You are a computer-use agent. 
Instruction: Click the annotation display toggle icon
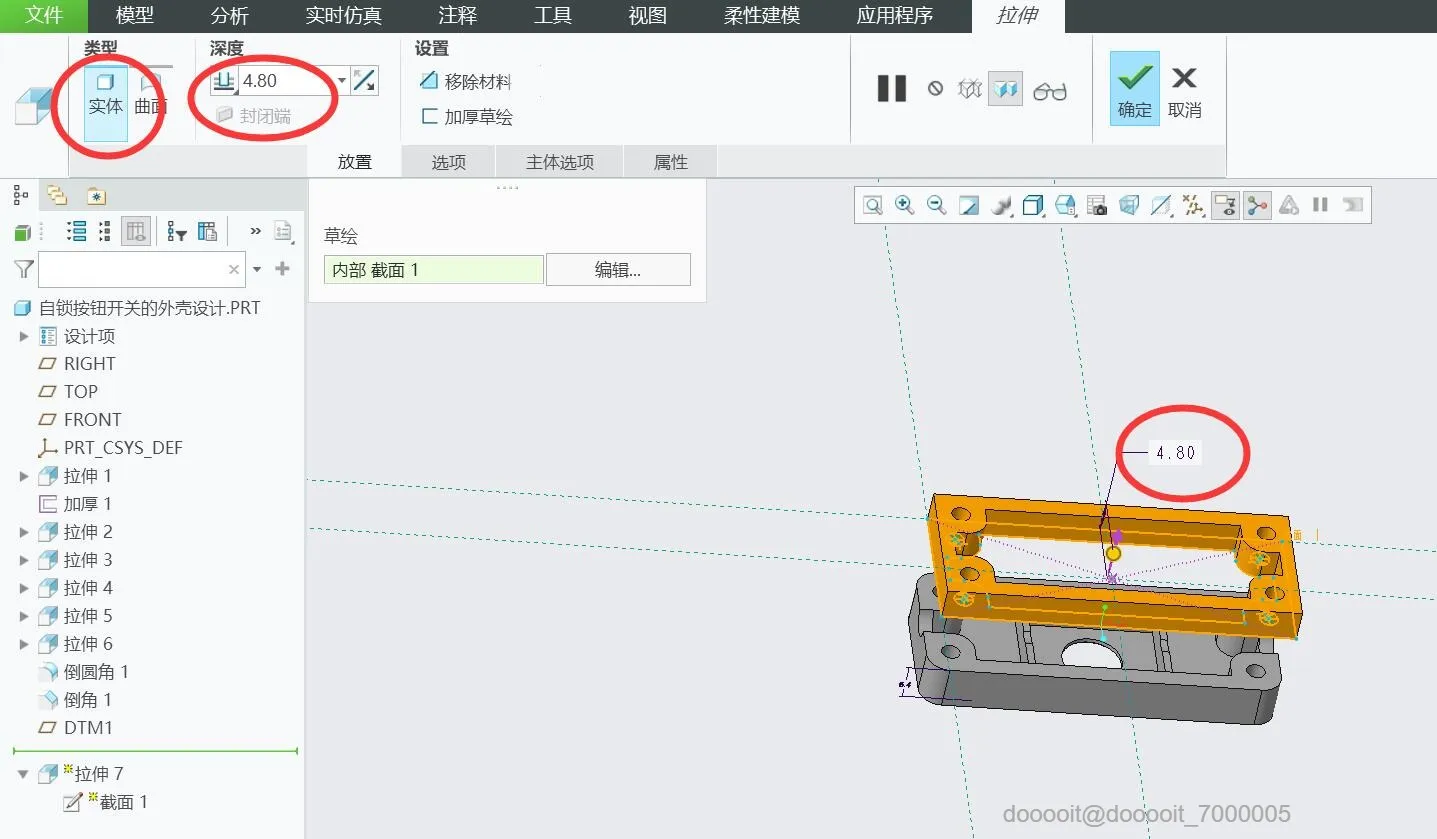[1225, 205]
